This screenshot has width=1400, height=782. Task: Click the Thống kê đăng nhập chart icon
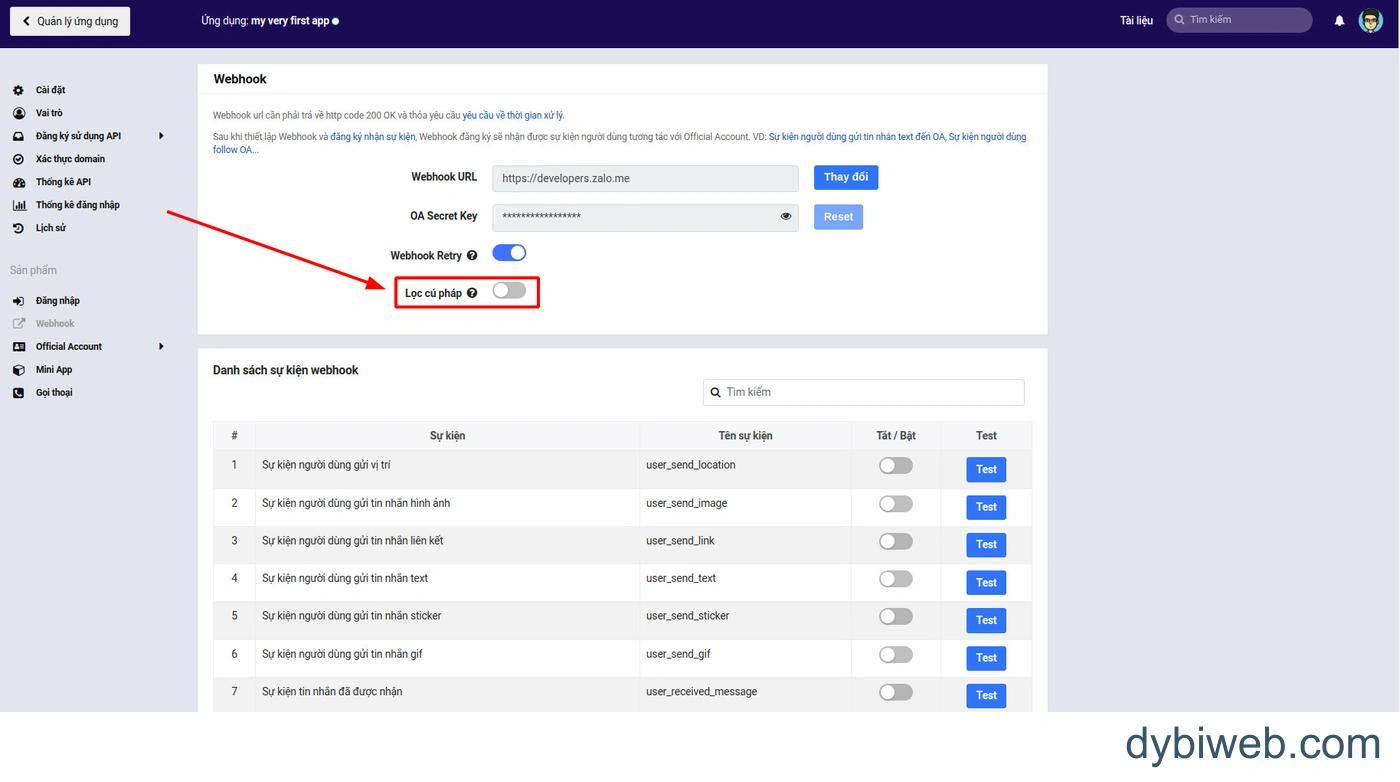click(x=18, y=205)
